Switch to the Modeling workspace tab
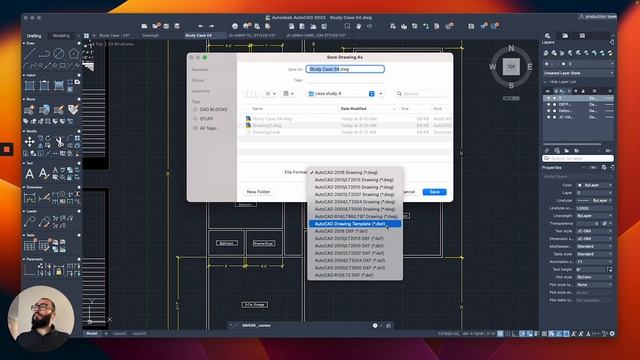 tap(61, 36)
